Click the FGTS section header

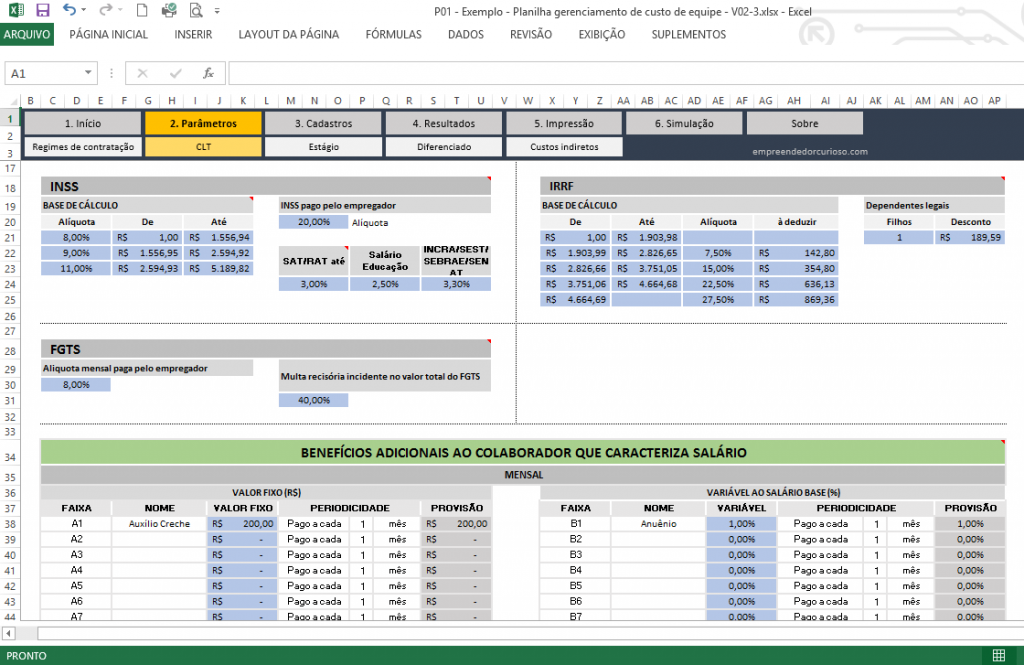click(x=266, y=349)
